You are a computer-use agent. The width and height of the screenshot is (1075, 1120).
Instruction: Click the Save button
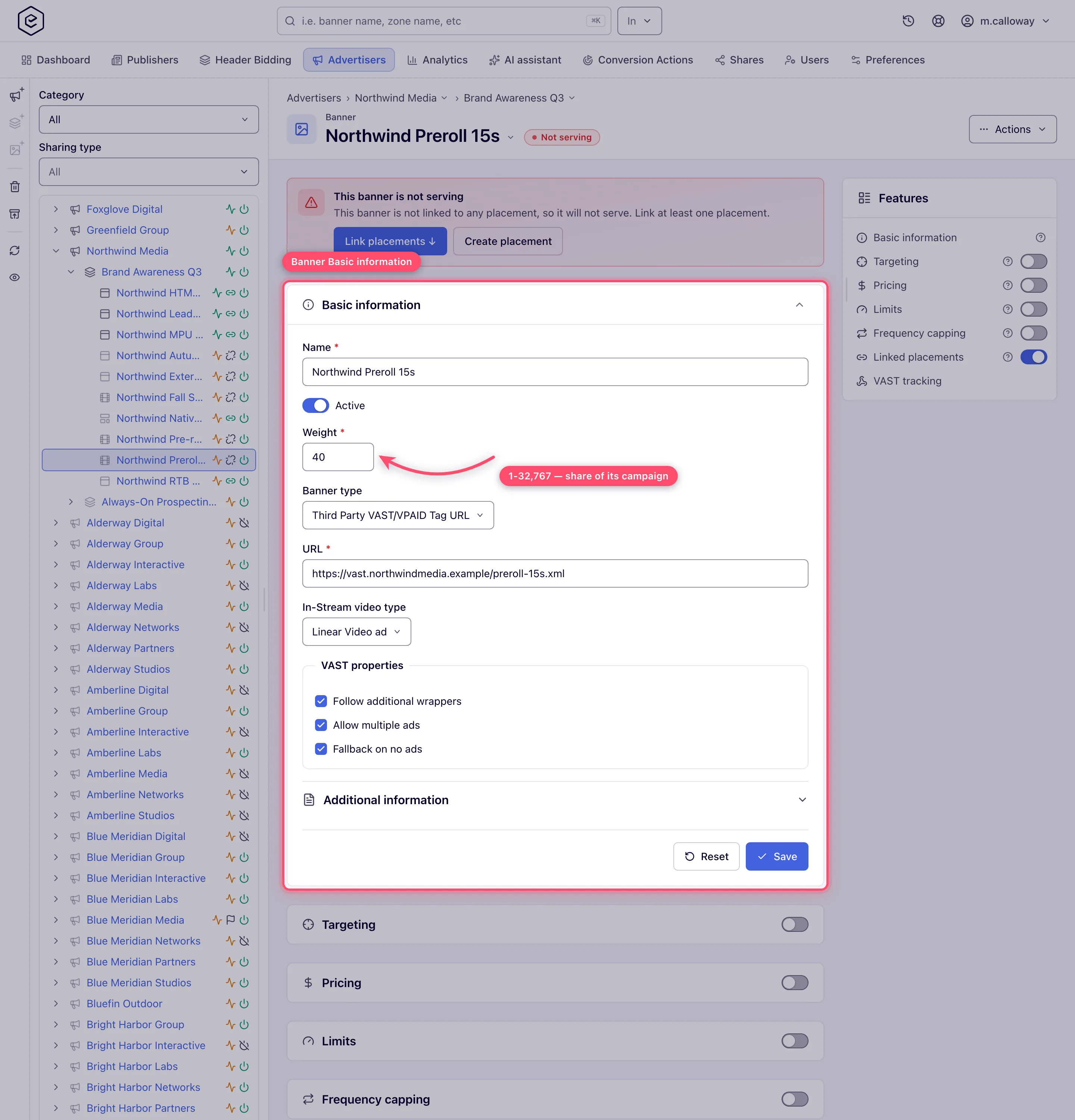coord(777,856)
